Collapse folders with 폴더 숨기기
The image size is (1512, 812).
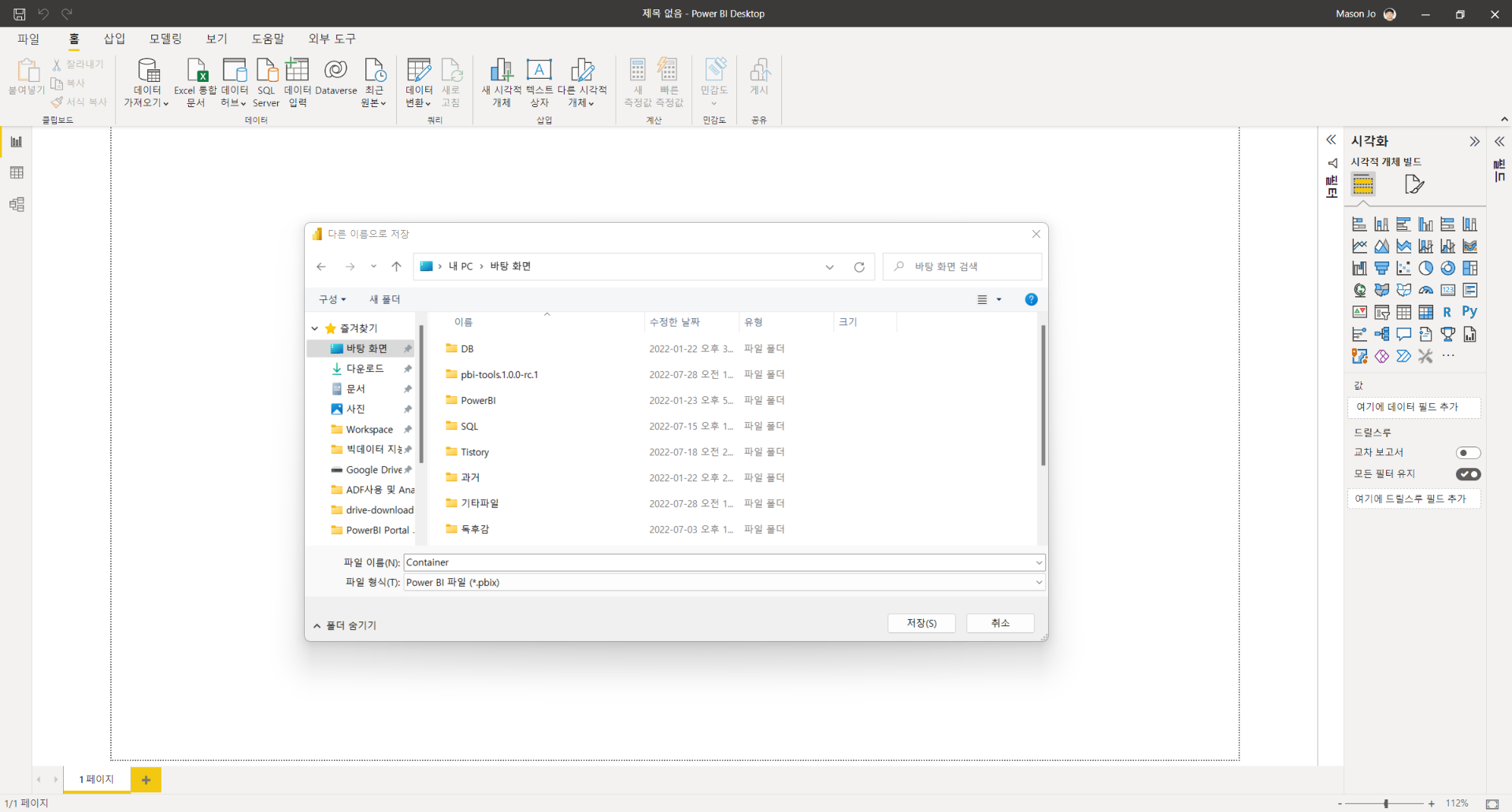(345, 625)
